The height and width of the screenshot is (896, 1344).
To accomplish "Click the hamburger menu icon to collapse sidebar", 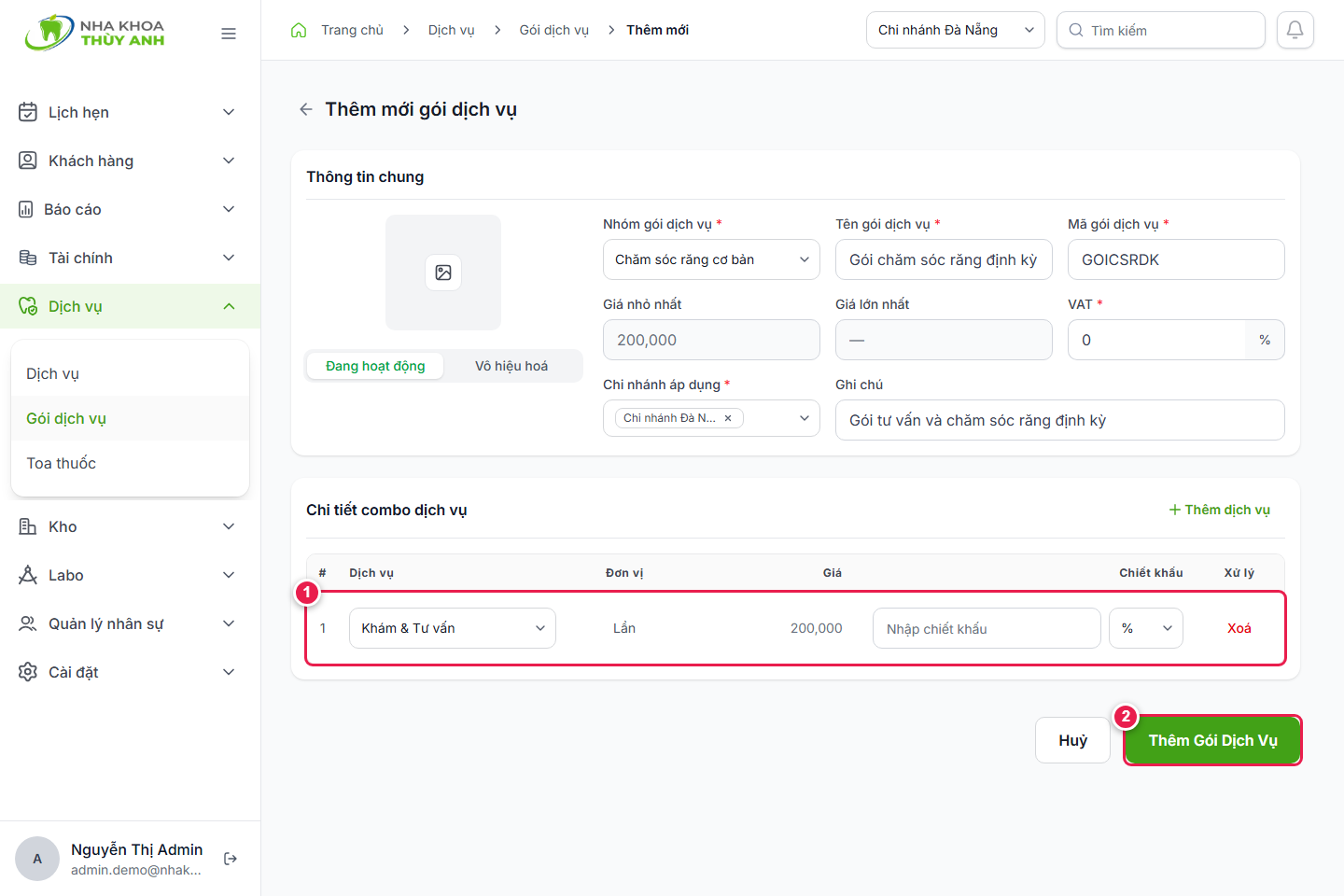I will (229, 34).
